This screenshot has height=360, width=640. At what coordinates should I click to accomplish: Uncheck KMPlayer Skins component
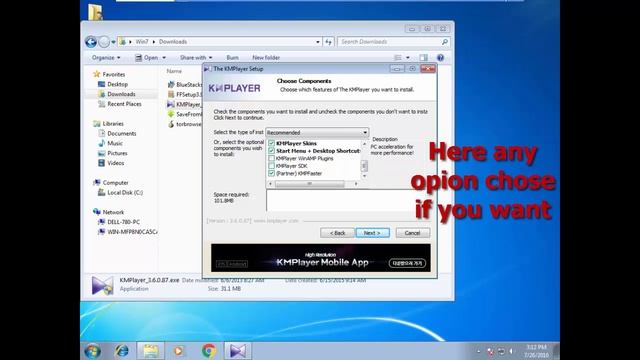pyautogui.click(x=271, y=143)
